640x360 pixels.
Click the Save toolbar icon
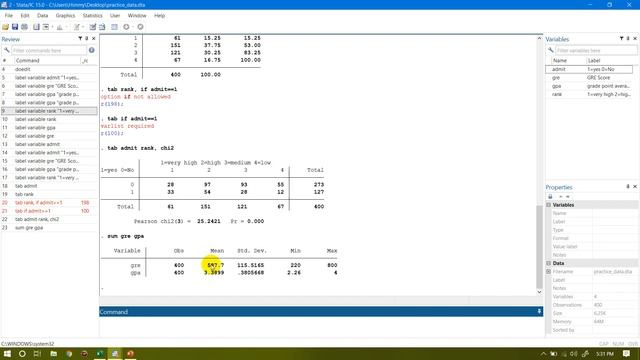click(15, 27)
